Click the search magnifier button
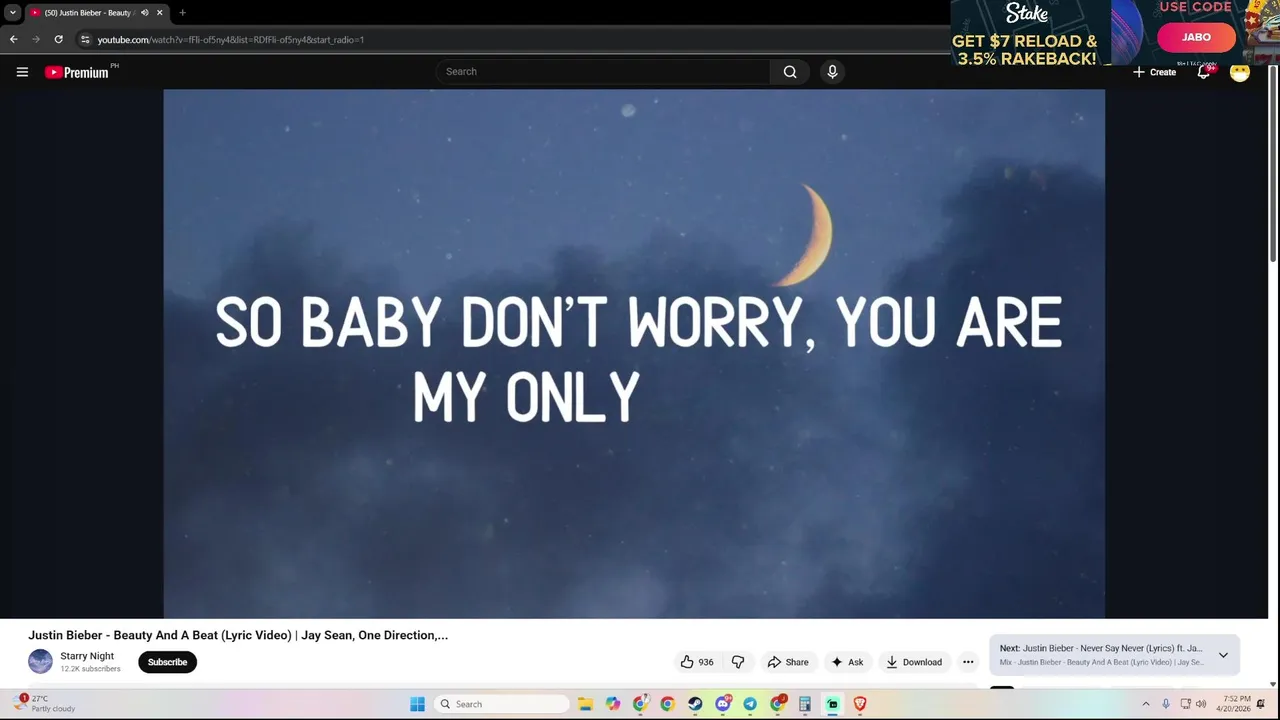 pyautogui.click(x=790, y=72)
